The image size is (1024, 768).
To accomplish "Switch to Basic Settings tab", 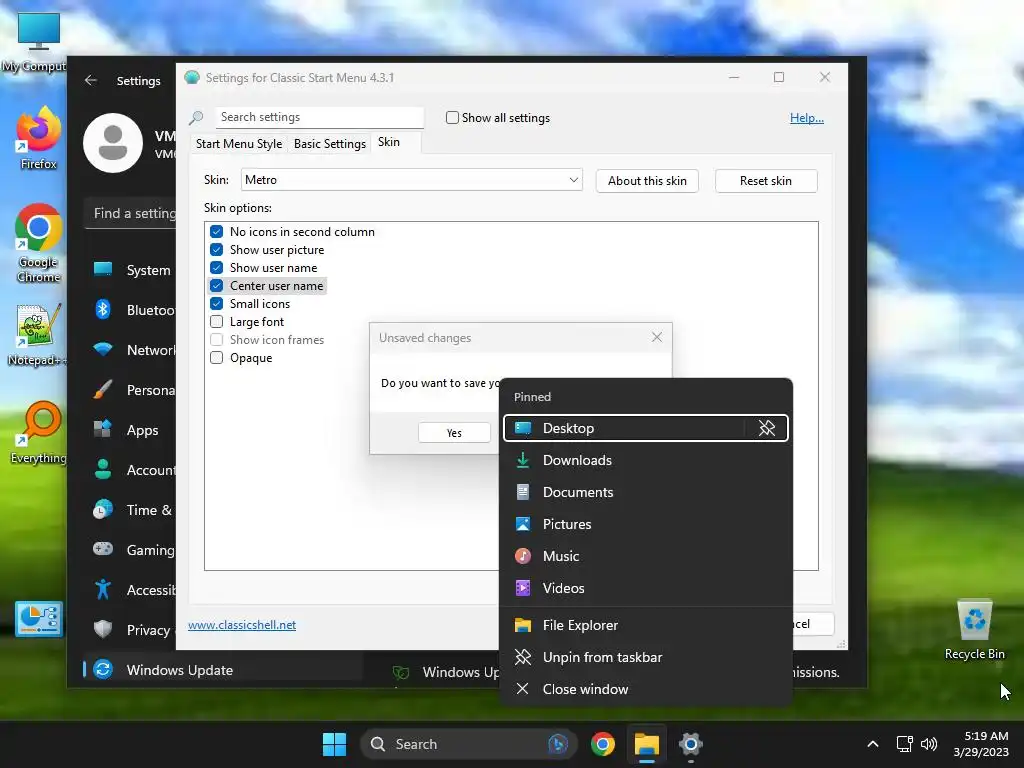I will [330, 144].
